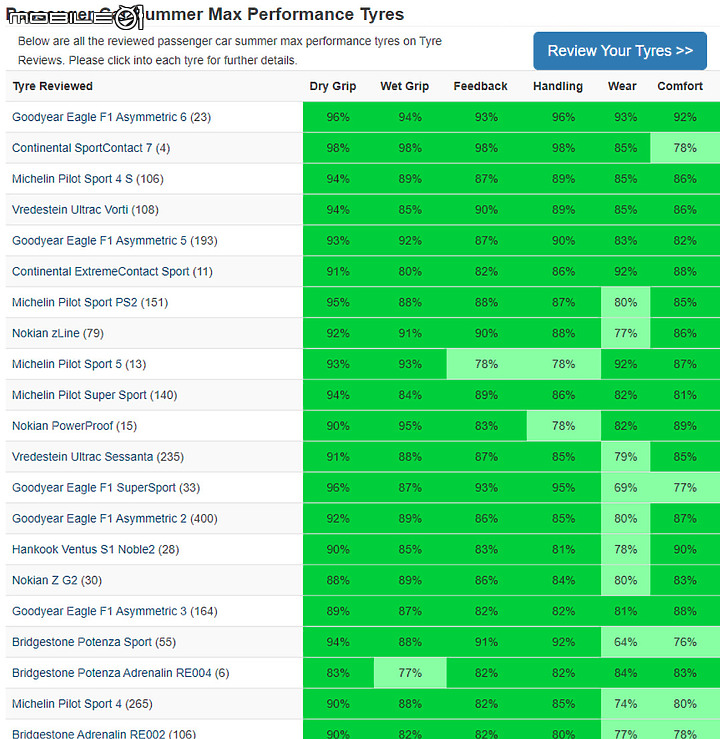Click Goodyear SuperSport comfort 77% cell

685,488
